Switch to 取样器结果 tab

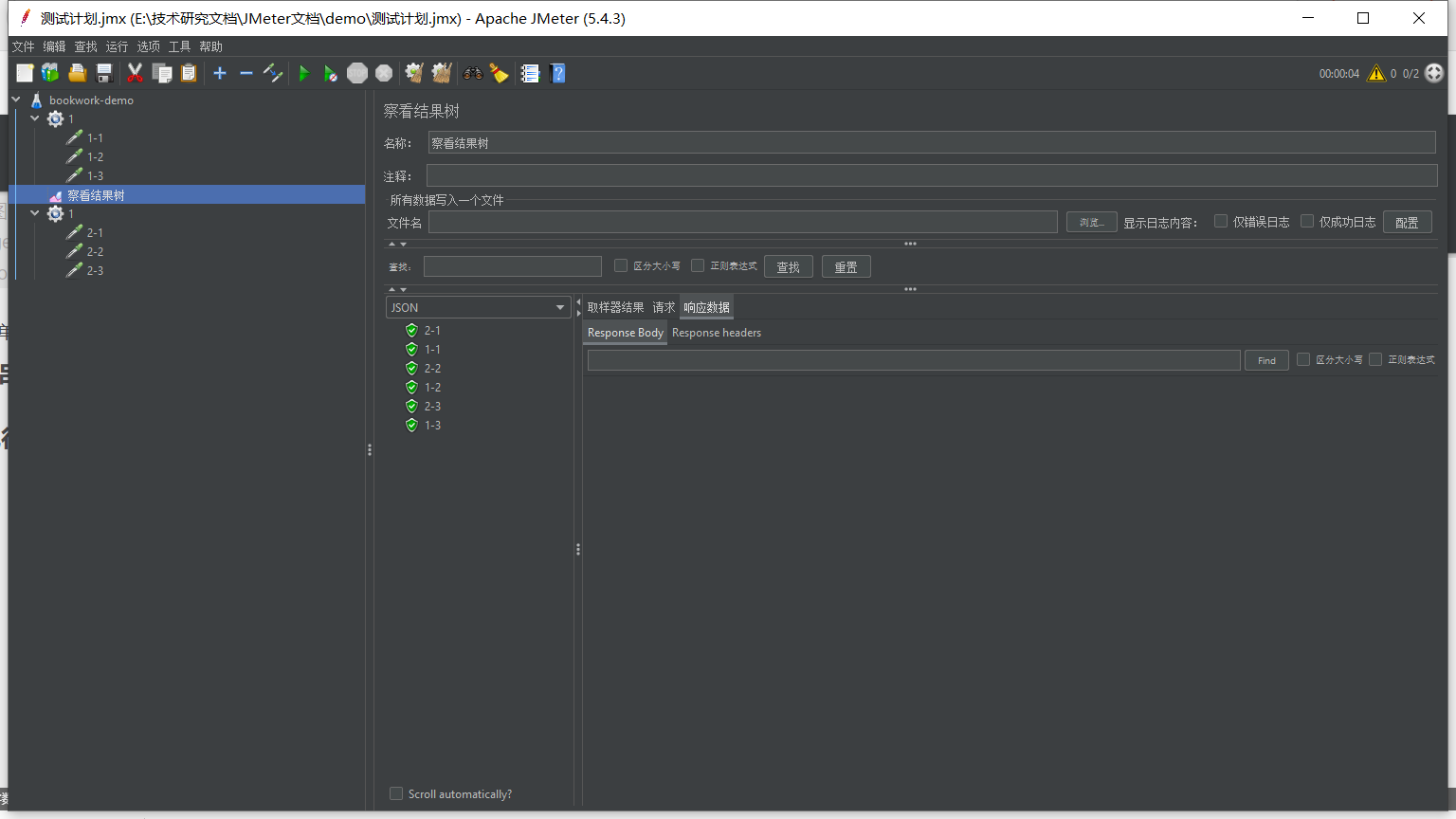tap(615, 307)
